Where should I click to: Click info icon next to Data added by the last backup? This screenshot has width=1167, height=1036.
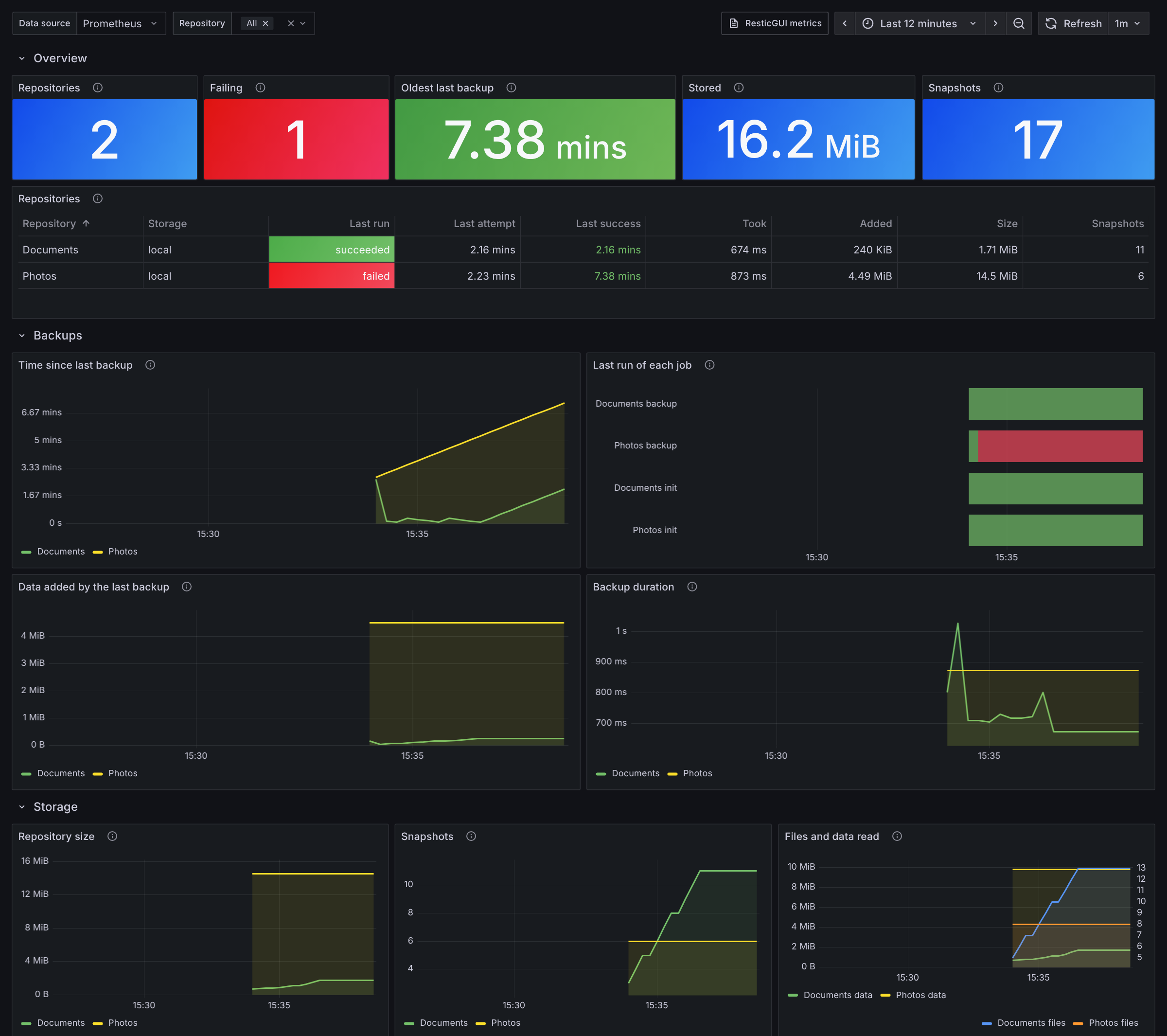pos(187,587)
